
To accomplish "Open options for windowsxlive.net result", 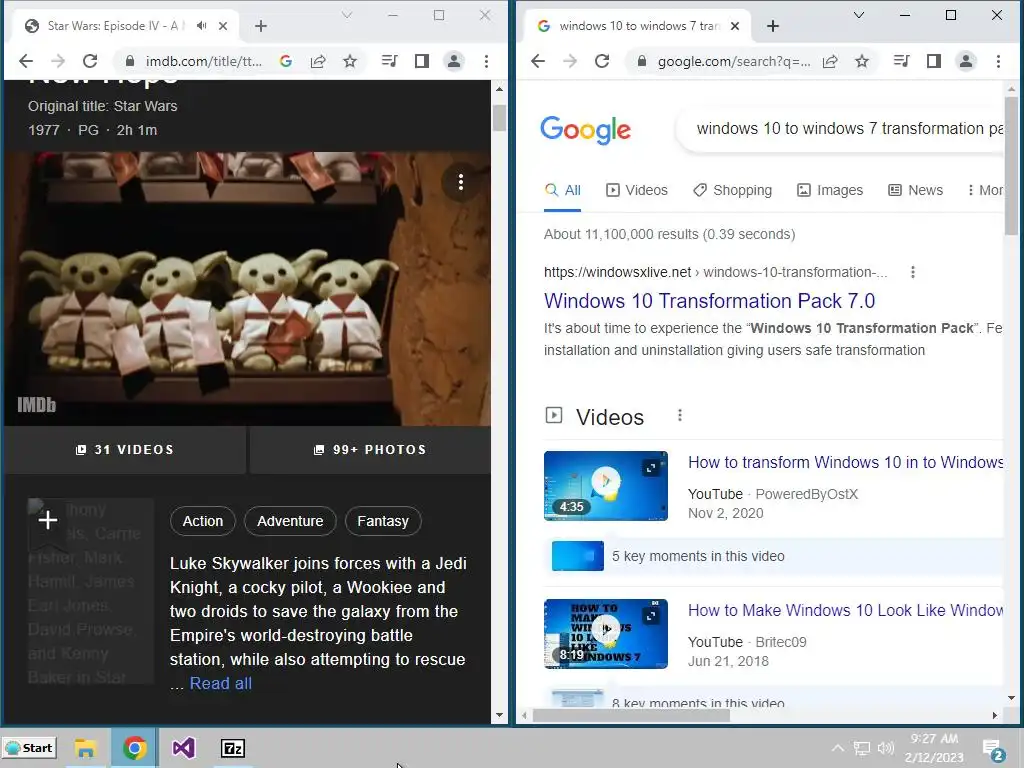I will [x=913, y=272].
